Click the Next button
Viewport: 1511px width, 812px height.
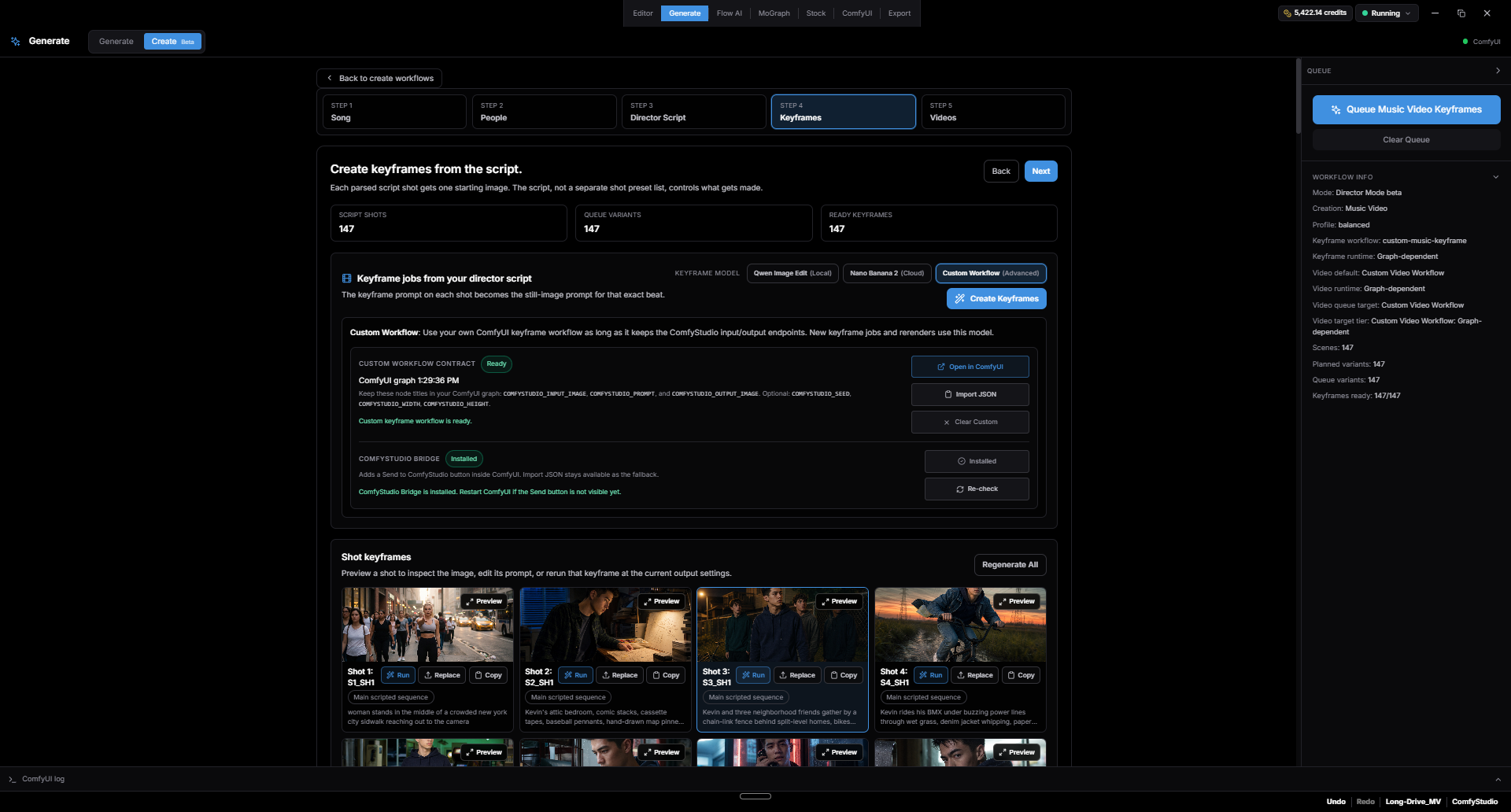point(1040,171)
